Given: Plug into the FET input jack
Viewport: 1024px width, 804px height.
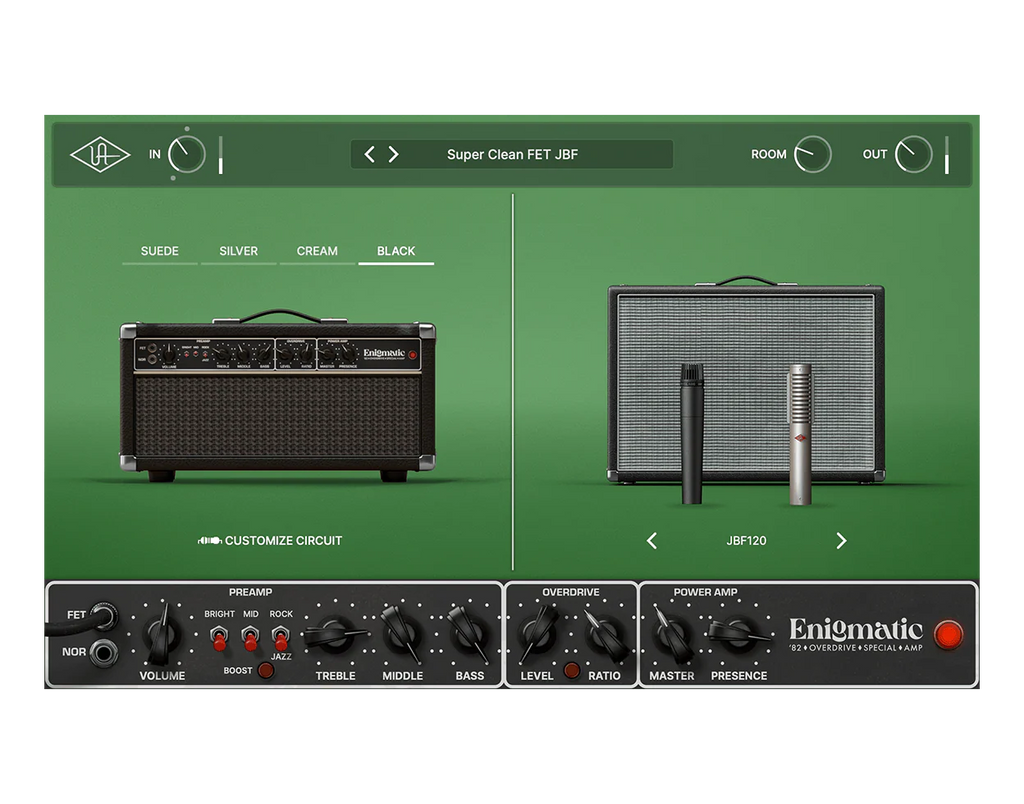Looking at the screenshot, I should pos(103,616).
